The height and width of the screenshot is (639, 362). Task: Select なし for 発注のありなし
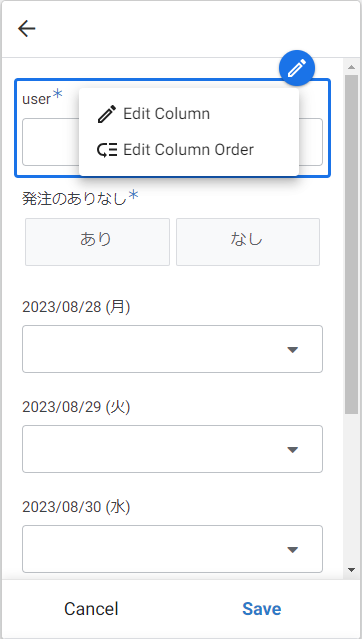tap(248, 242)
